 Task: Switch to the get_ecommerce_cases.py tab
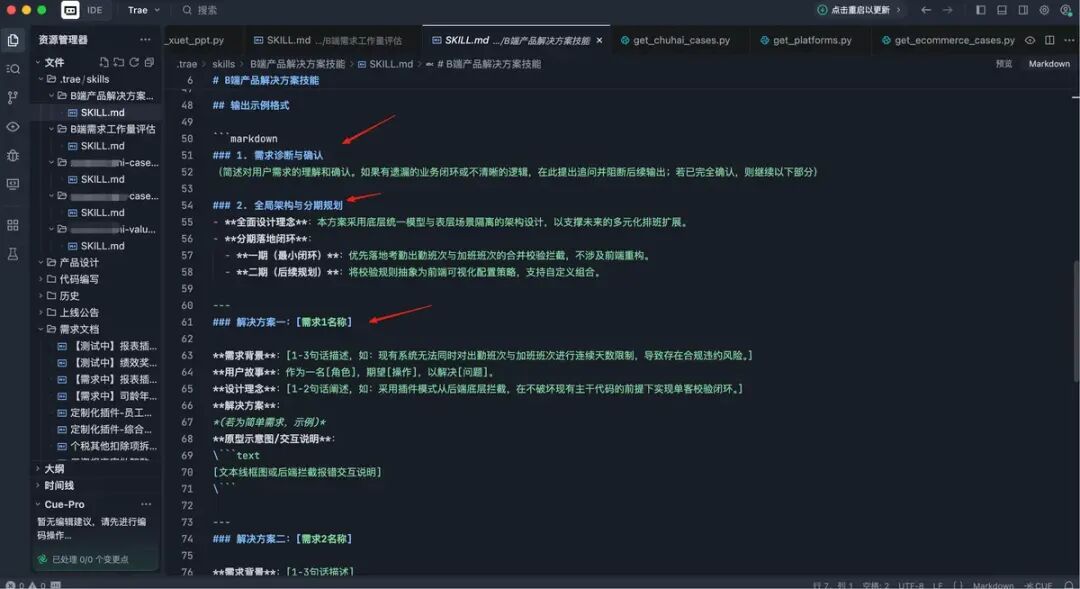948,40
